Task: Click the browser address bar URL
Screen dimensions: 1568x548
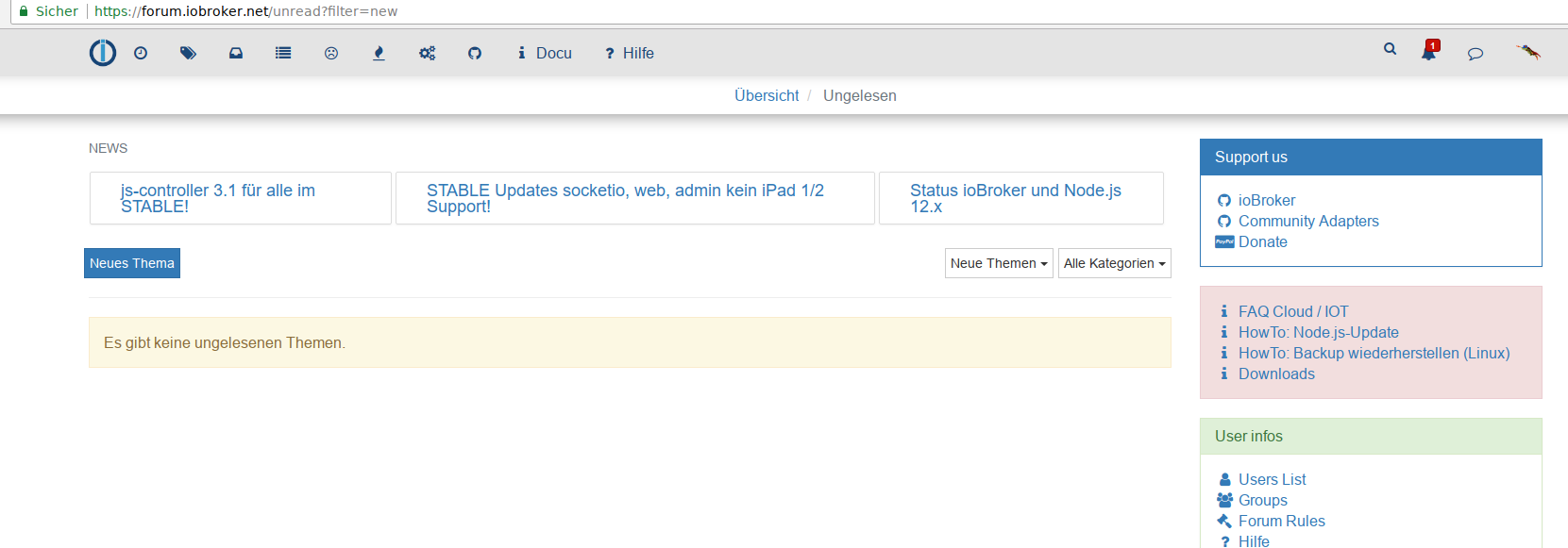Action: (246, 11)
